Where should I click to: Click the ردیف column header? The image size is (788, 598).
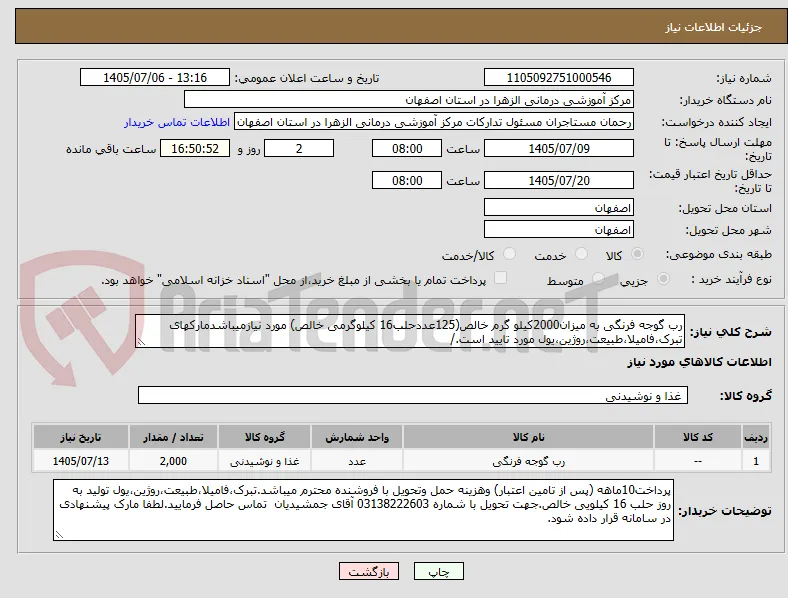tap(756, 437)
